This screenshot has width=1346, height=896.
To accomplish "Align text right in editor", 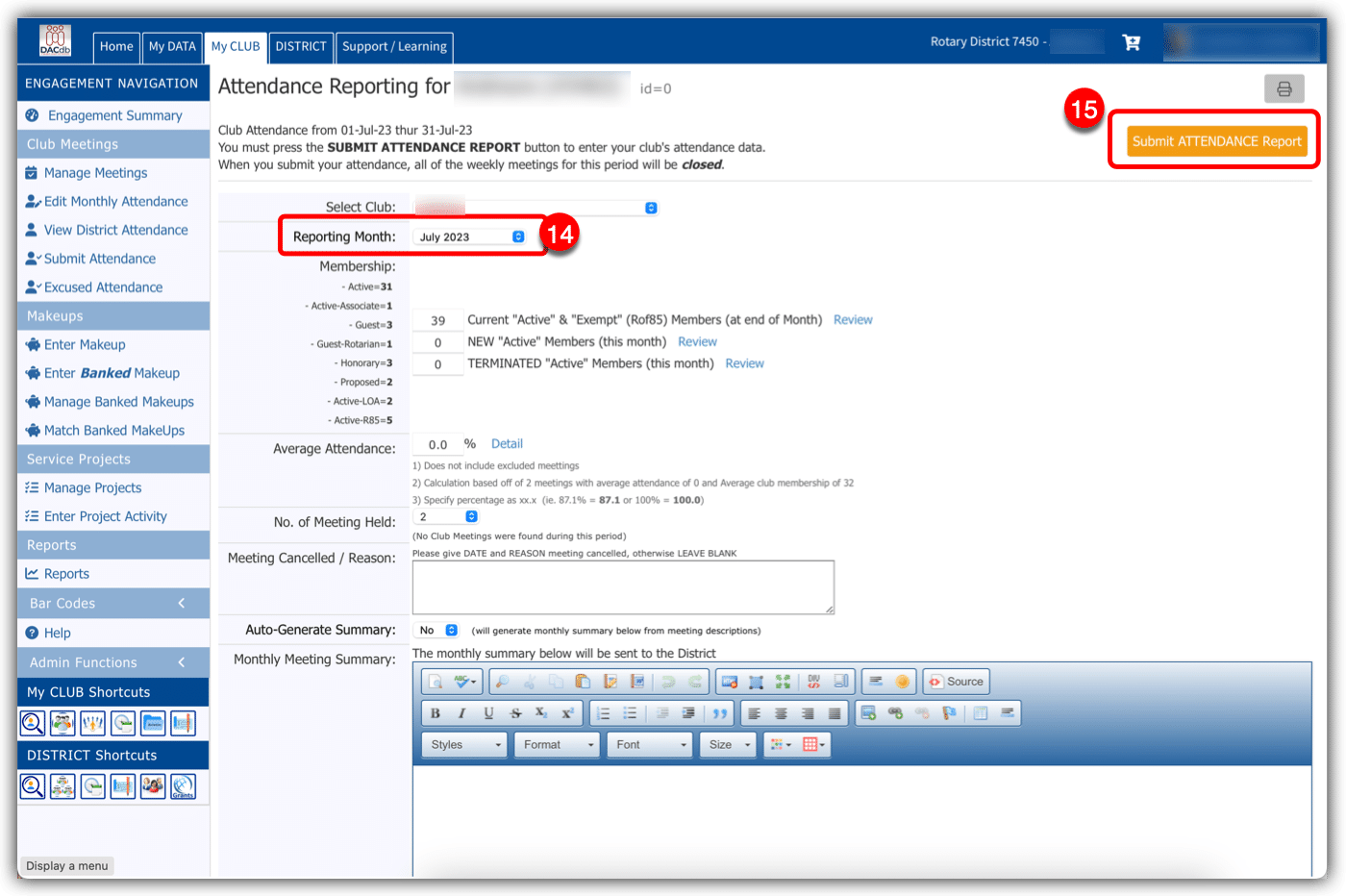I will tap(808, 713).
